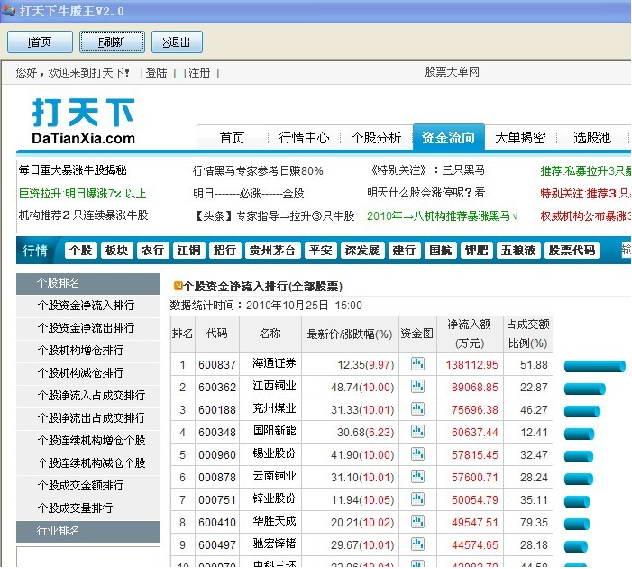Click the 钾肥 quote button
This screenshot has height=569, width=632.
pos(476,250)
